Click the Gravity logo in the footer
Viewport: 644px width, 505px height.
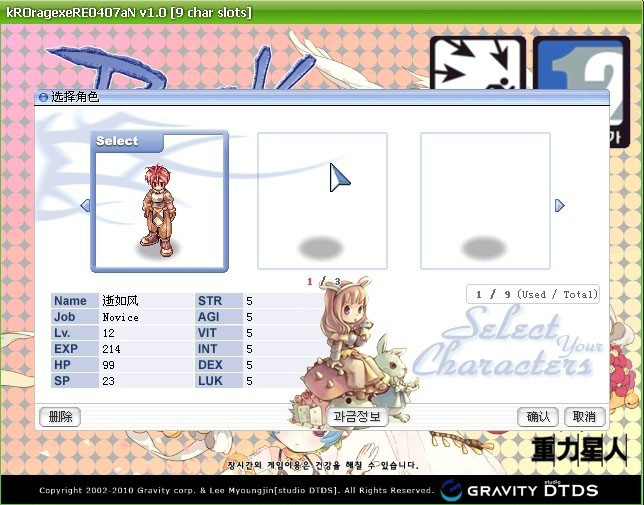[492, 490]
